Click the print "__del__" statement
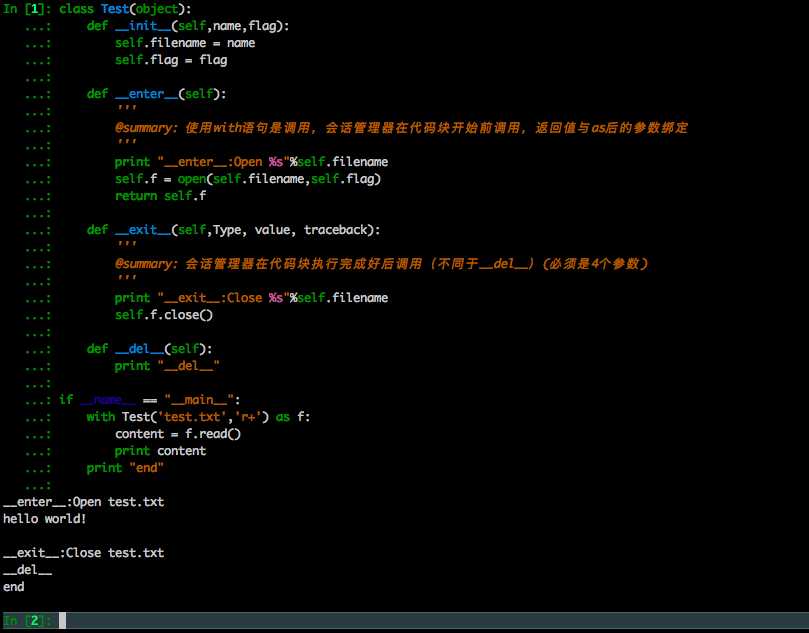This screenshot has height=633, width=809. pyautogui.click(x=167, y=366)
